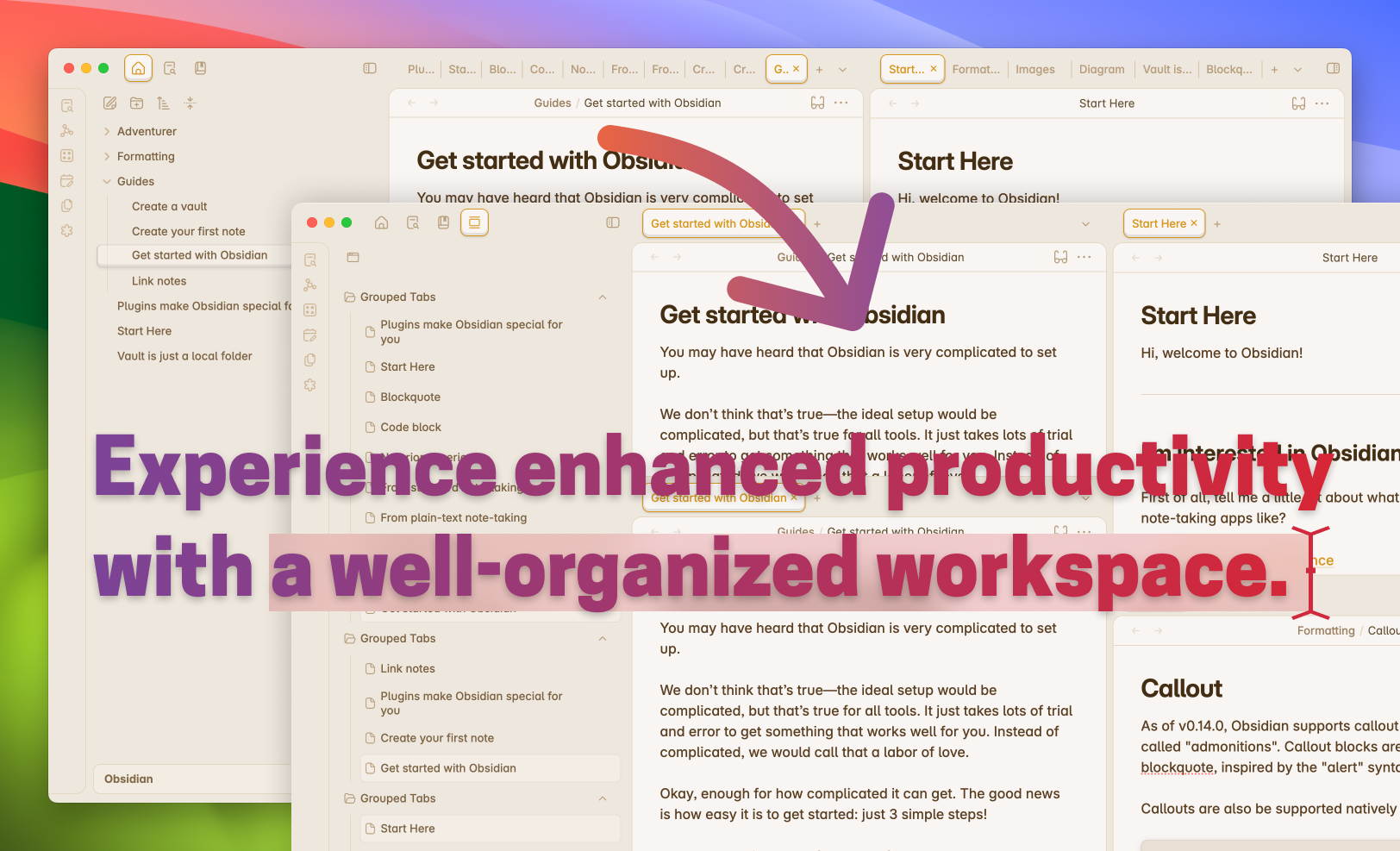Toggle reading view in back window's Start Here pane
The image size is (1400, 851).
tap(1298, 103)
